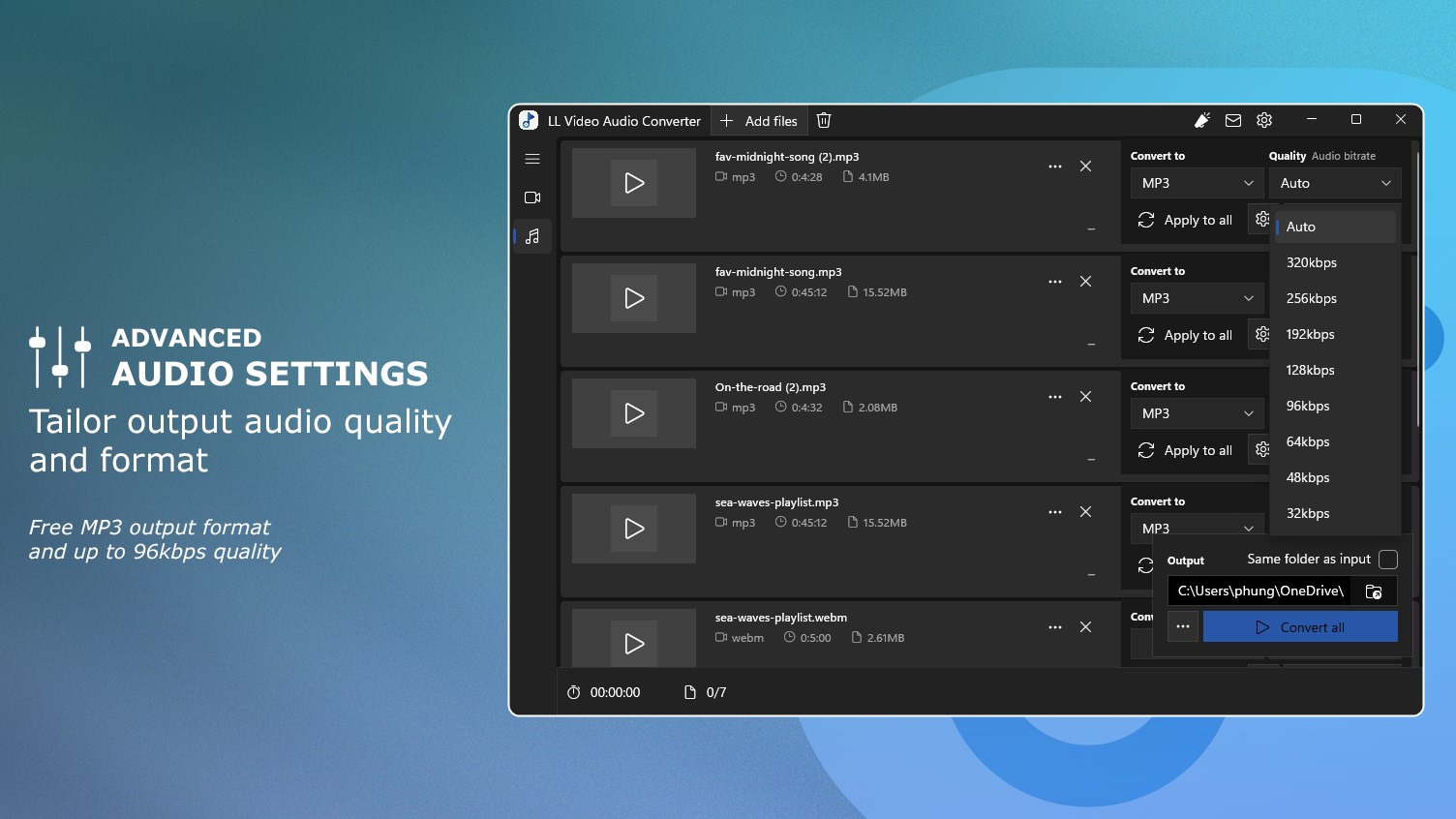The width and height of the screenshot is (1456, 819).
Task: Click the flashlight icon in title bar
Action: [1202, 120]
